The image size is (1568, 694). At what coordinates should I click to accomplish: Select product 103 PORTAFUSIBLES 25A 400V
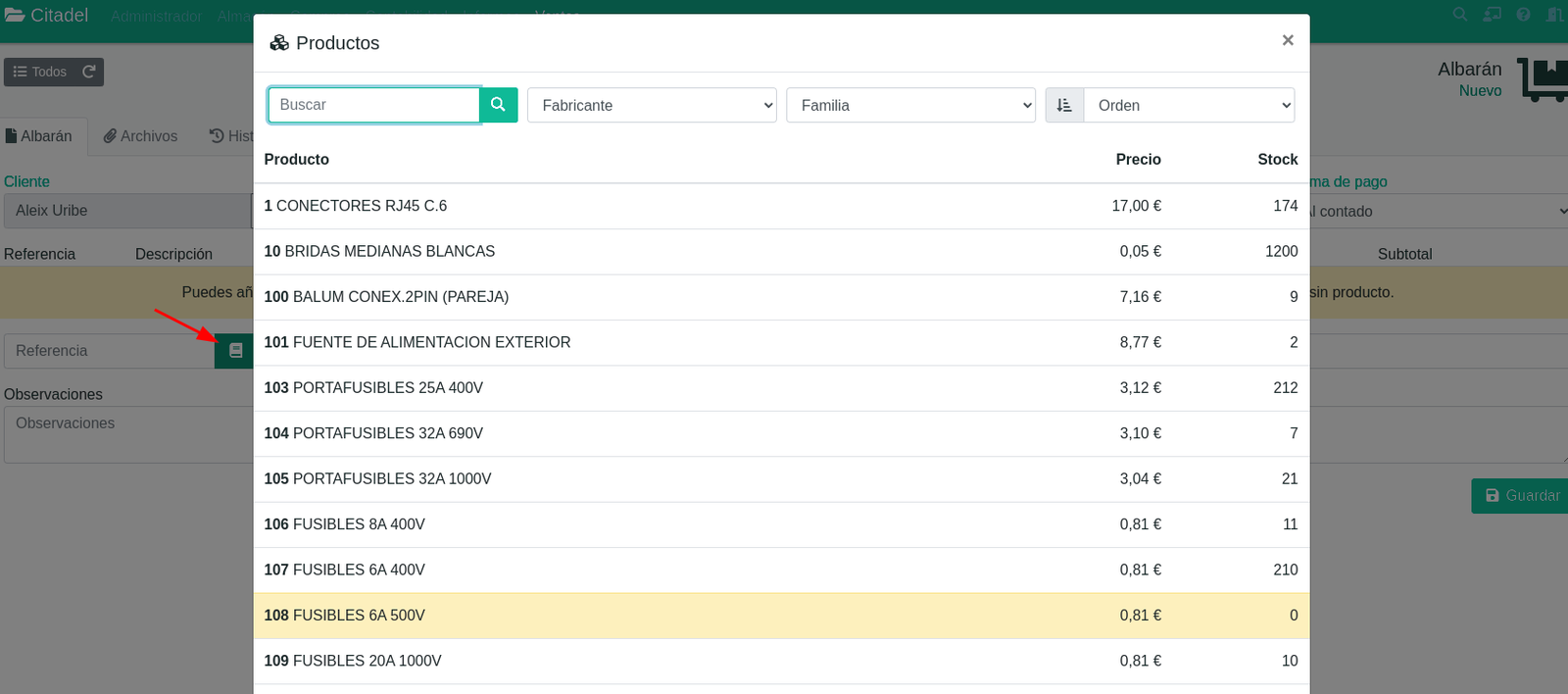pos(781,388)
